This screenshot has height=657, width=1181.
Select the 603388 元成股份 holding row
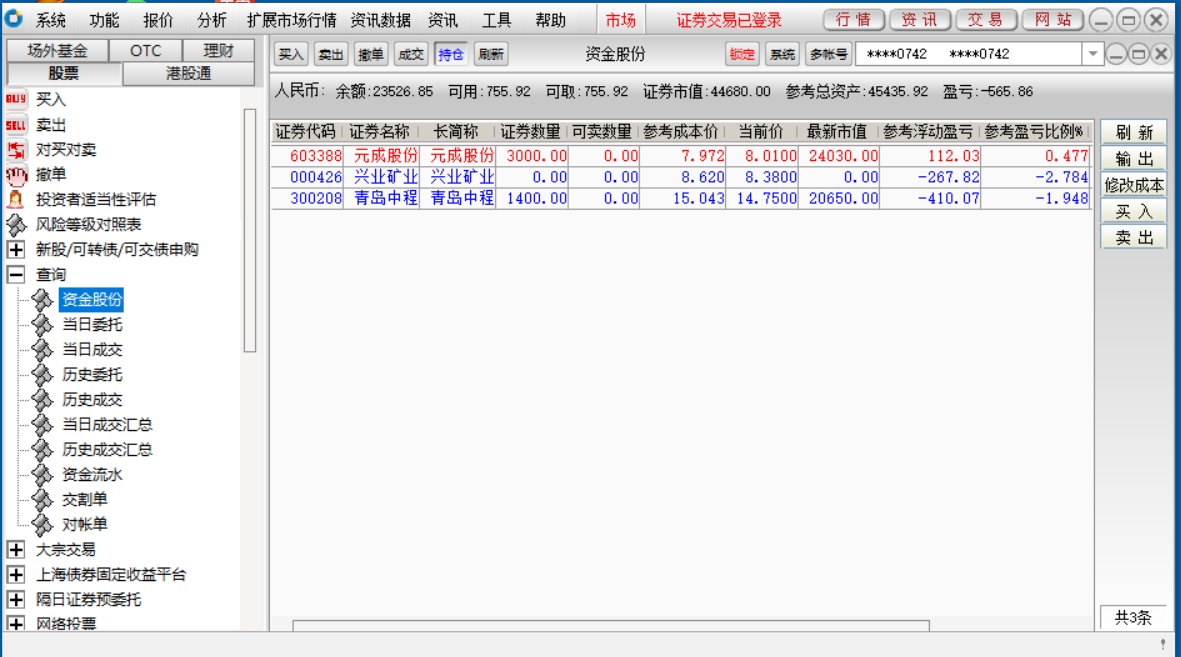681,156
